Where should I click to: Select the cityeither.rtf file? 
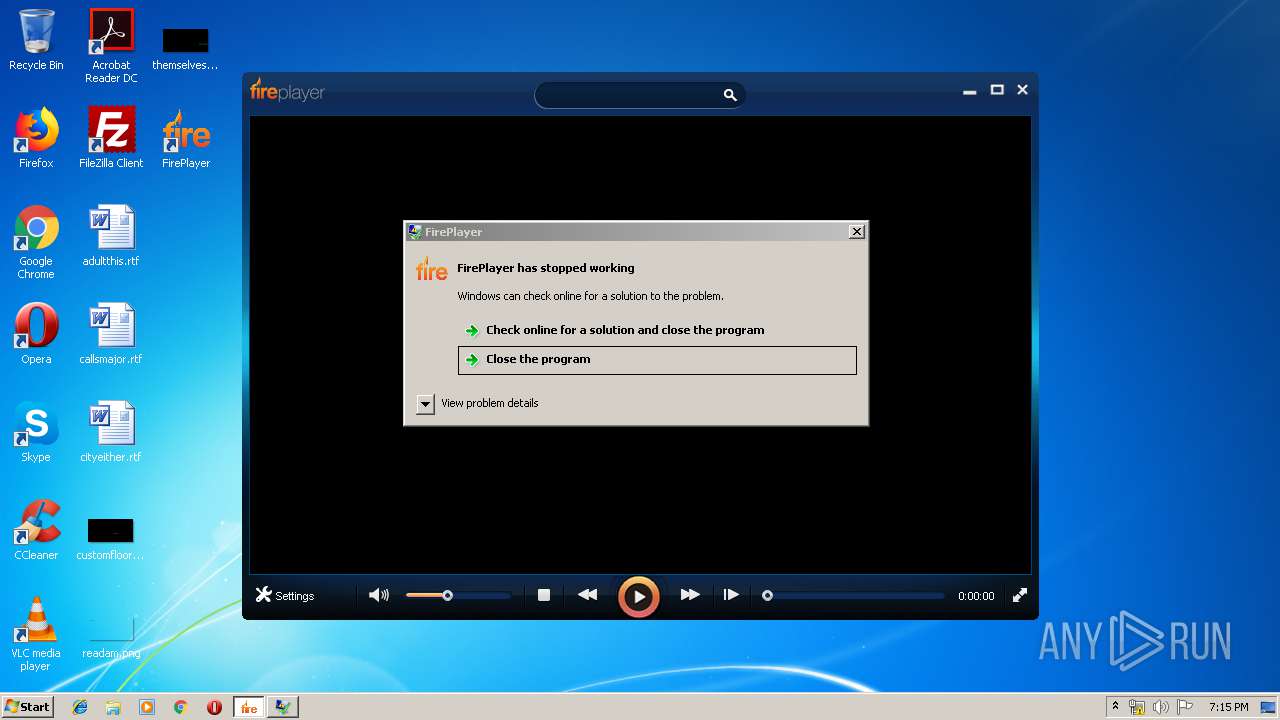point(111,432)
